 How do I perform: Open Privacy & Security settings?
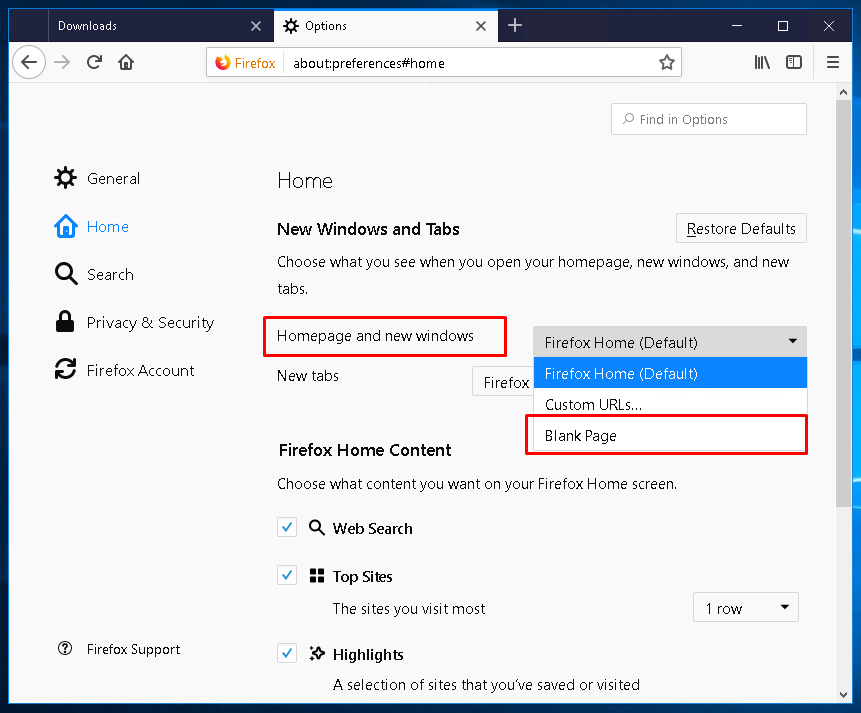135,322
